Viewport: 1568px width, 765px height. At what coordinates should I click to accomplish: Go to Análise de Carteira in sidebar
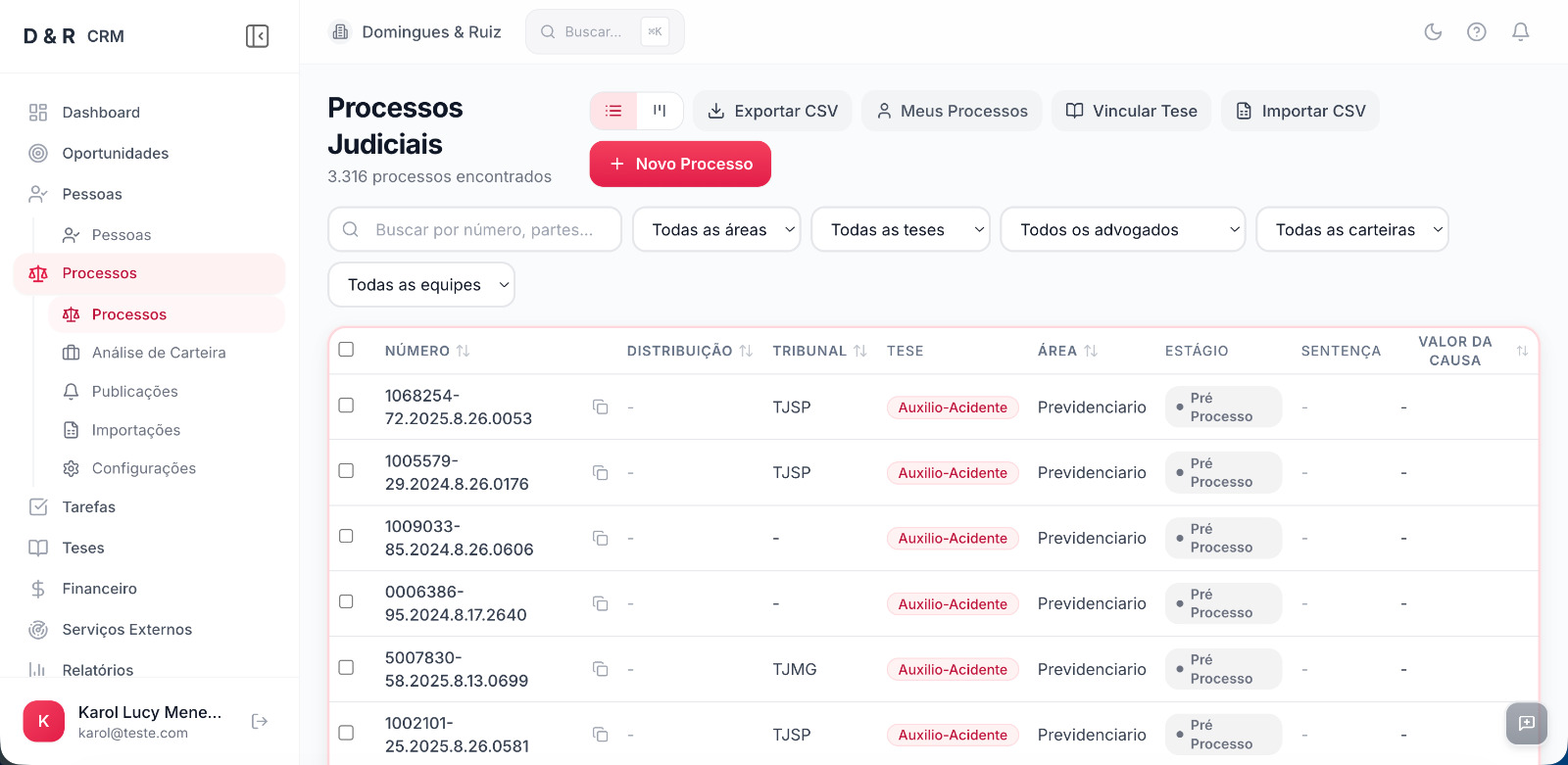tap(159, 353)
